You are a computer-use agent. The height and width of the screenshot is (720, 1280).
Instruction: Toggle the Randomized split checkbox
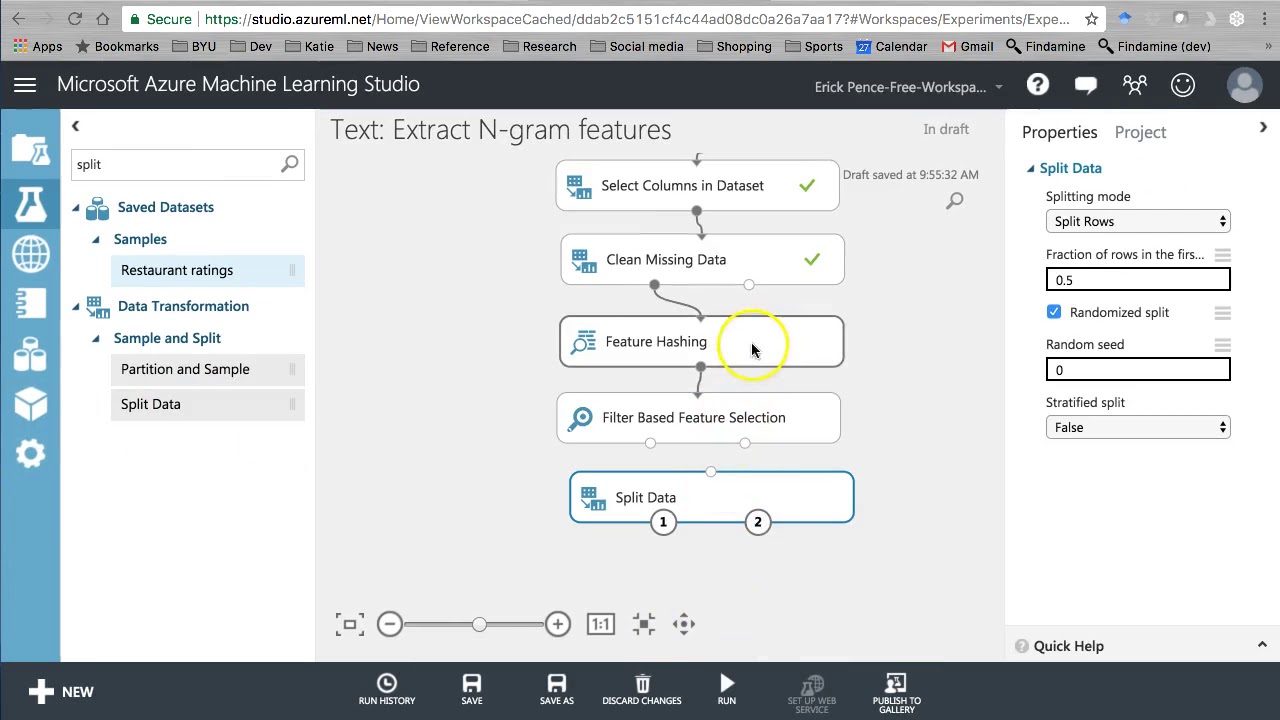pos(1054,312)
